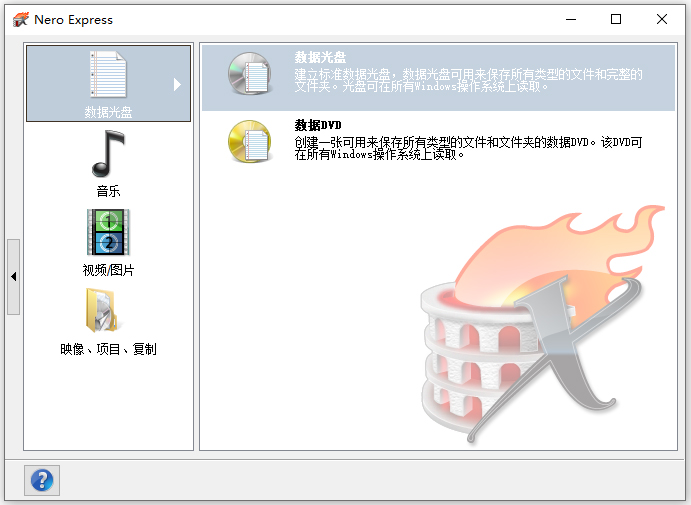
Task: Maximize the Nero Express window
Action: (x=616, y=19)
